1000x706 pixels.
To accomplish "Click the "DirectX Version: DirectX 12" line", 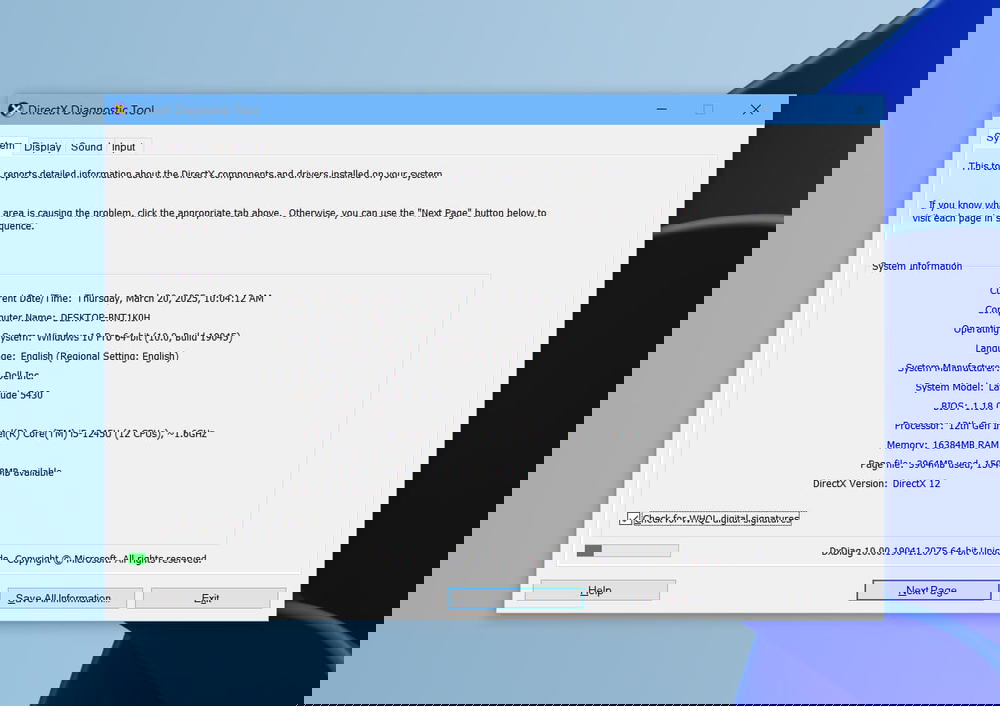I will tap(876, 484).
